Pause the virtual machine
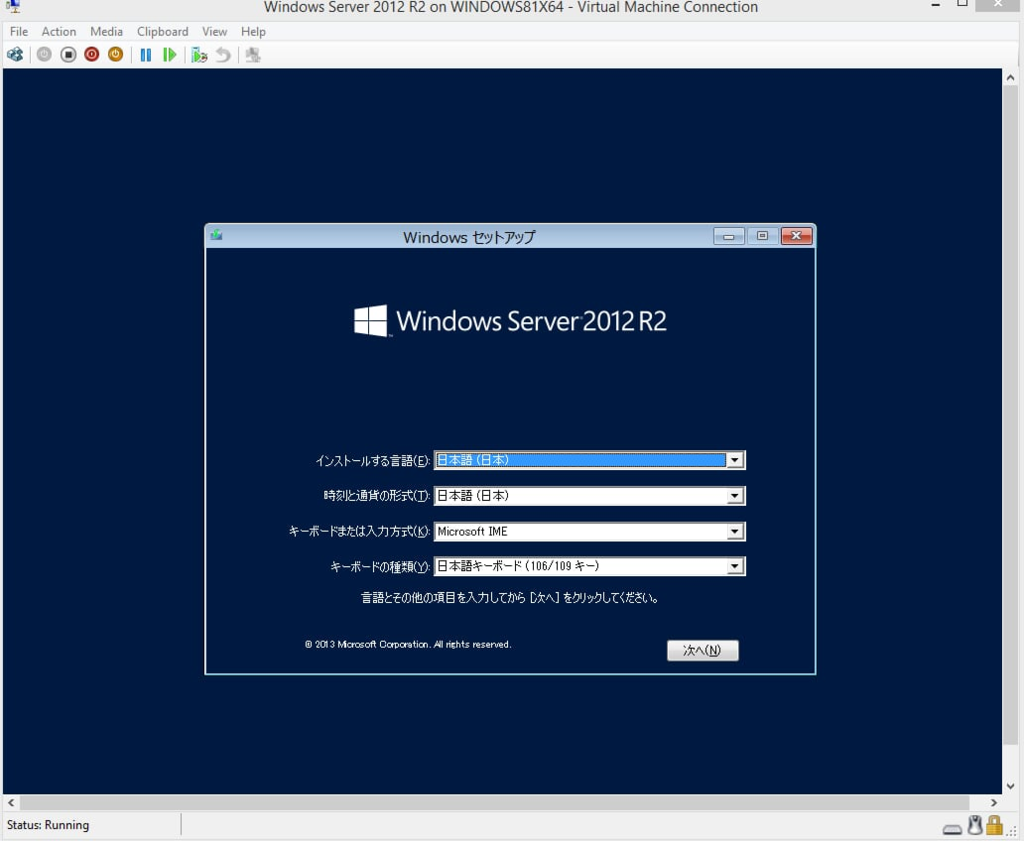This screenshot has width=1024, height=841. 146,55
